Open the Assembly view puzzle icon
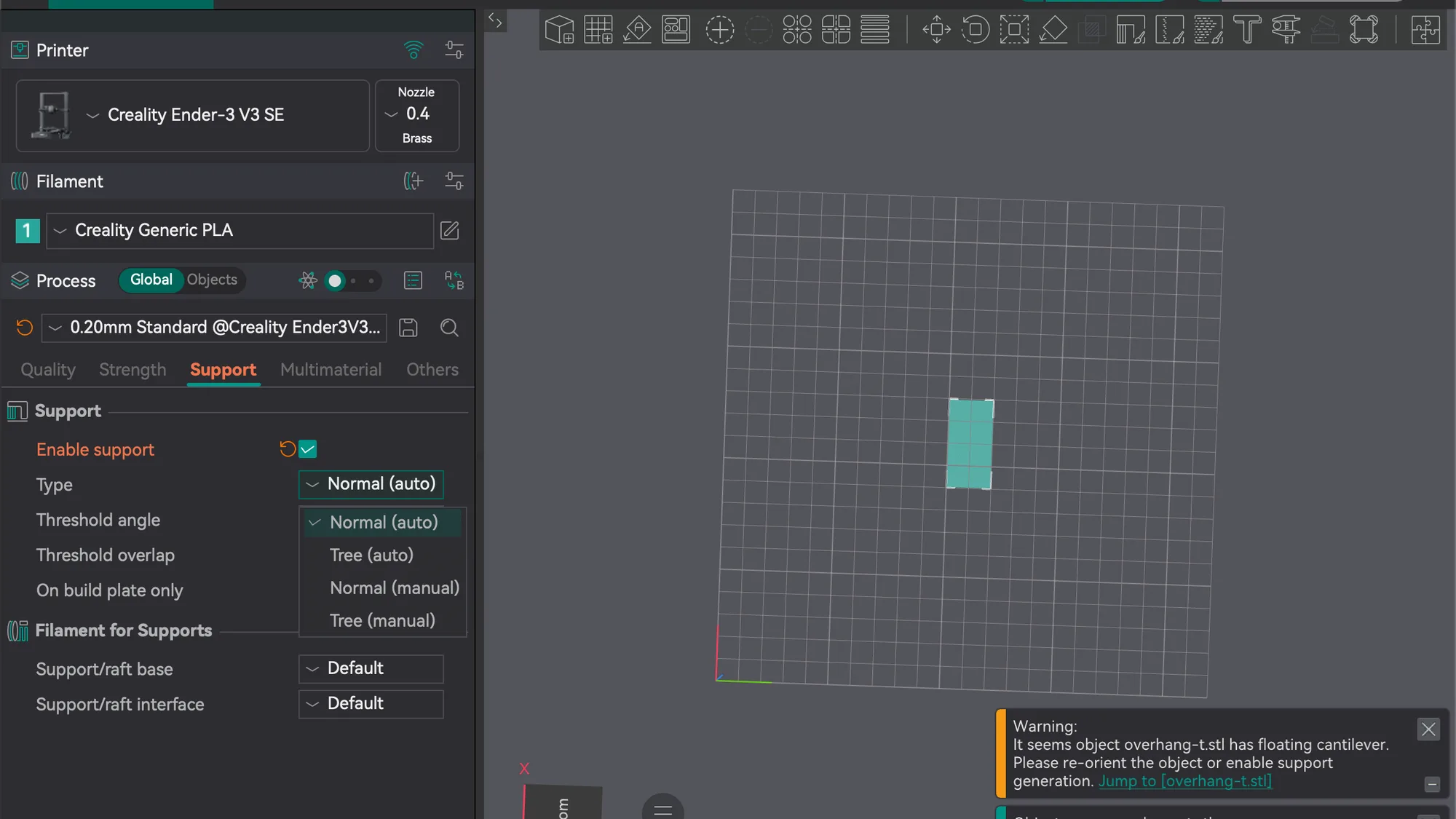The width and height of the screenshot is (1456, 819). pos(1425,30)
